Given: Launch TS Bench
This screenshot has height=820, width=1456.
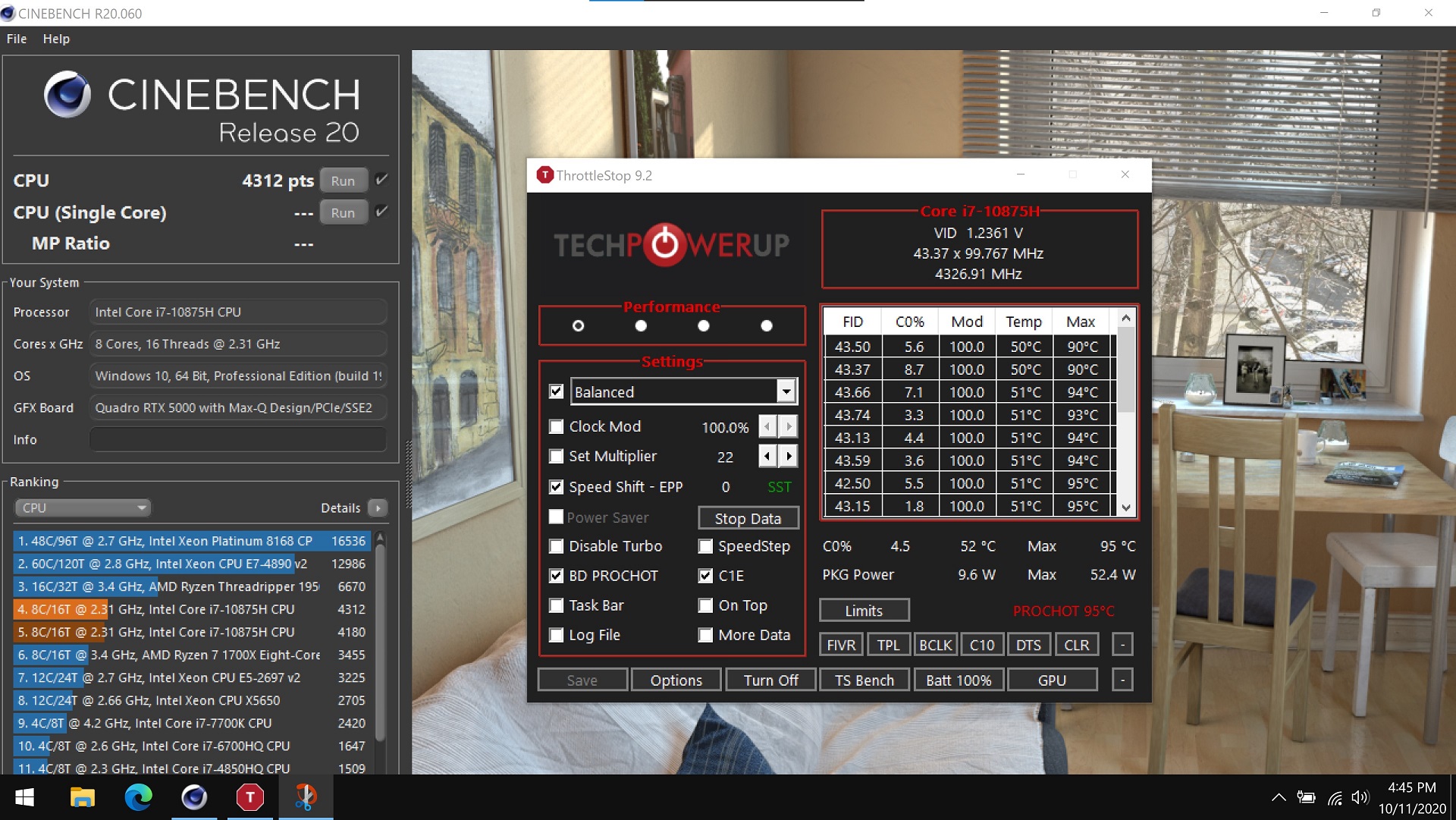Looking at the screenshot, I should (864, 680).
